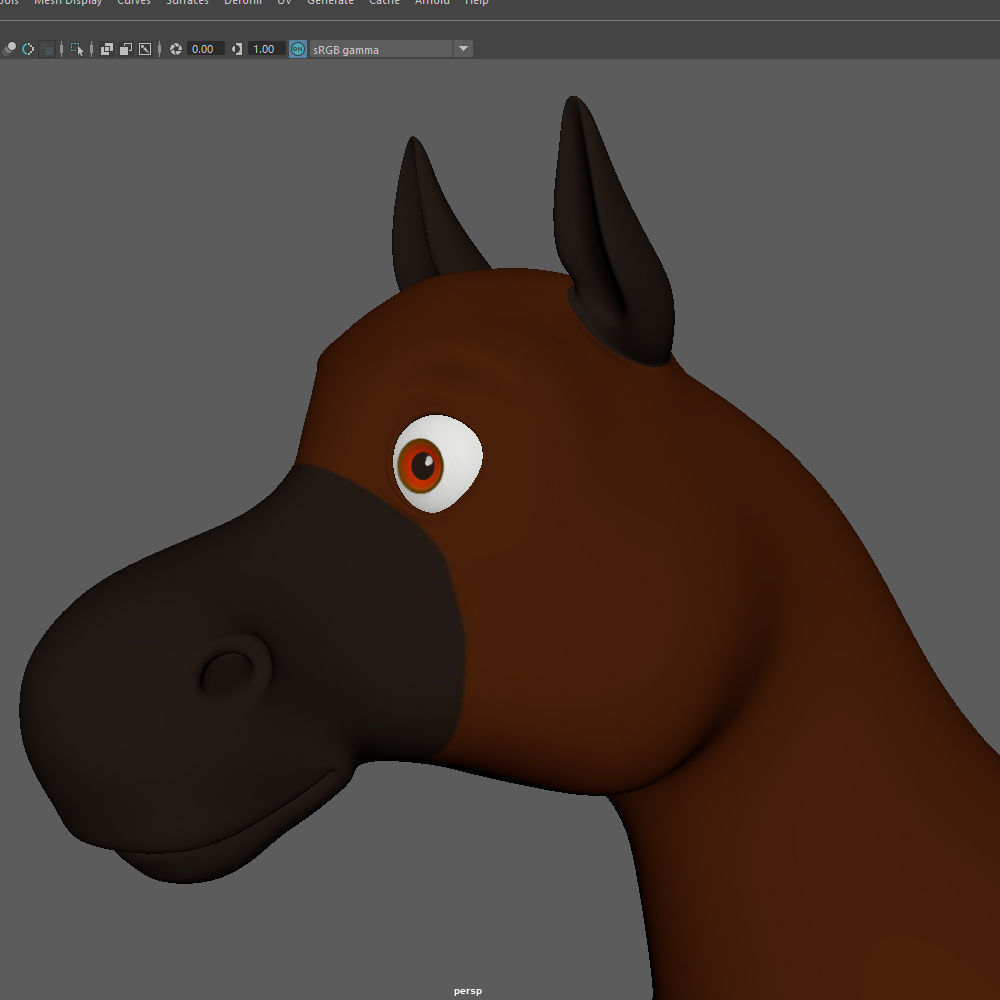Open the Surfaces menu

coord(188,3)
